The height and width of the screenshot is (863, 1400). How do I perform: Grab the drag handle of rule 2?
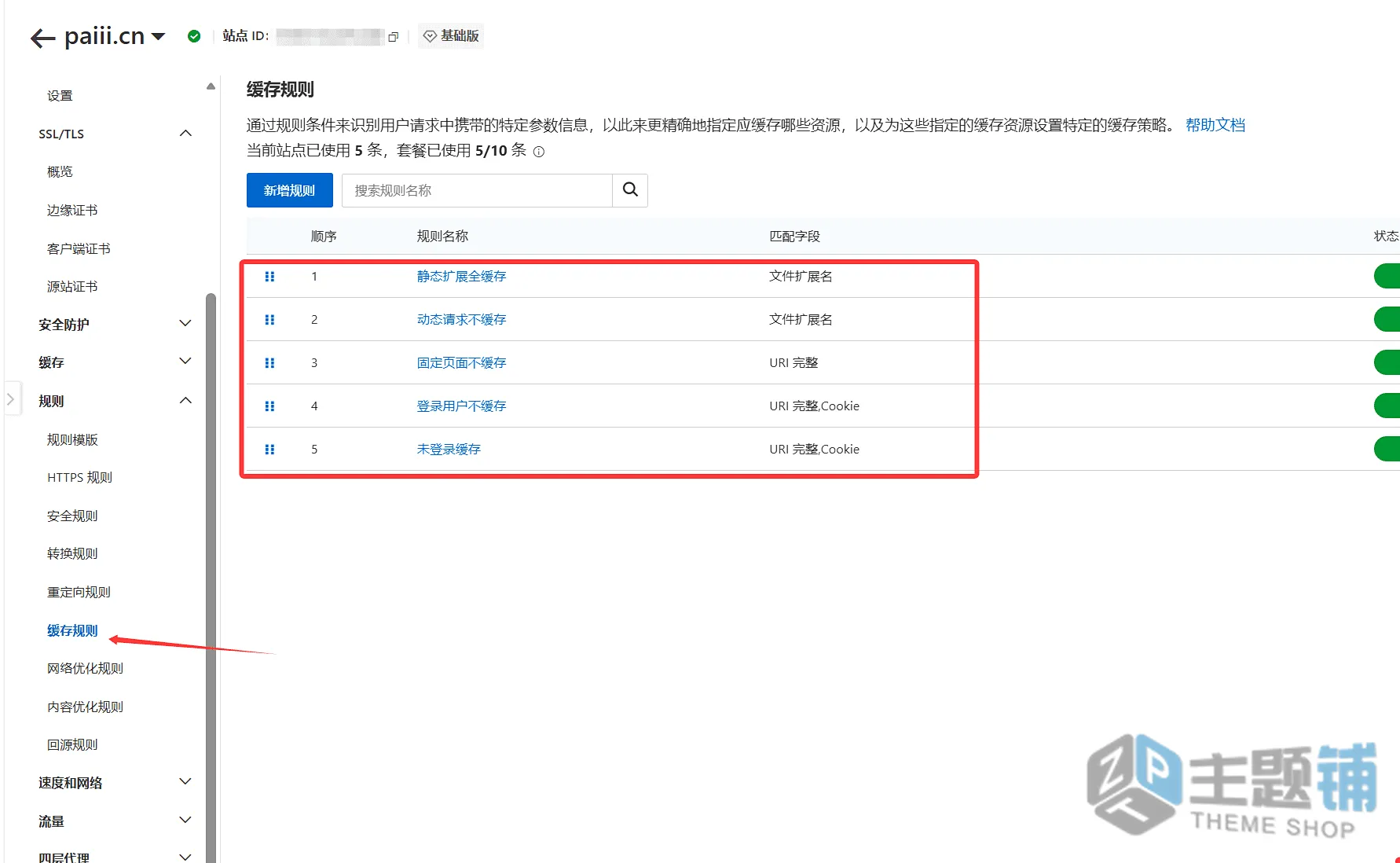pyautogui.click(x=269, y=320)
